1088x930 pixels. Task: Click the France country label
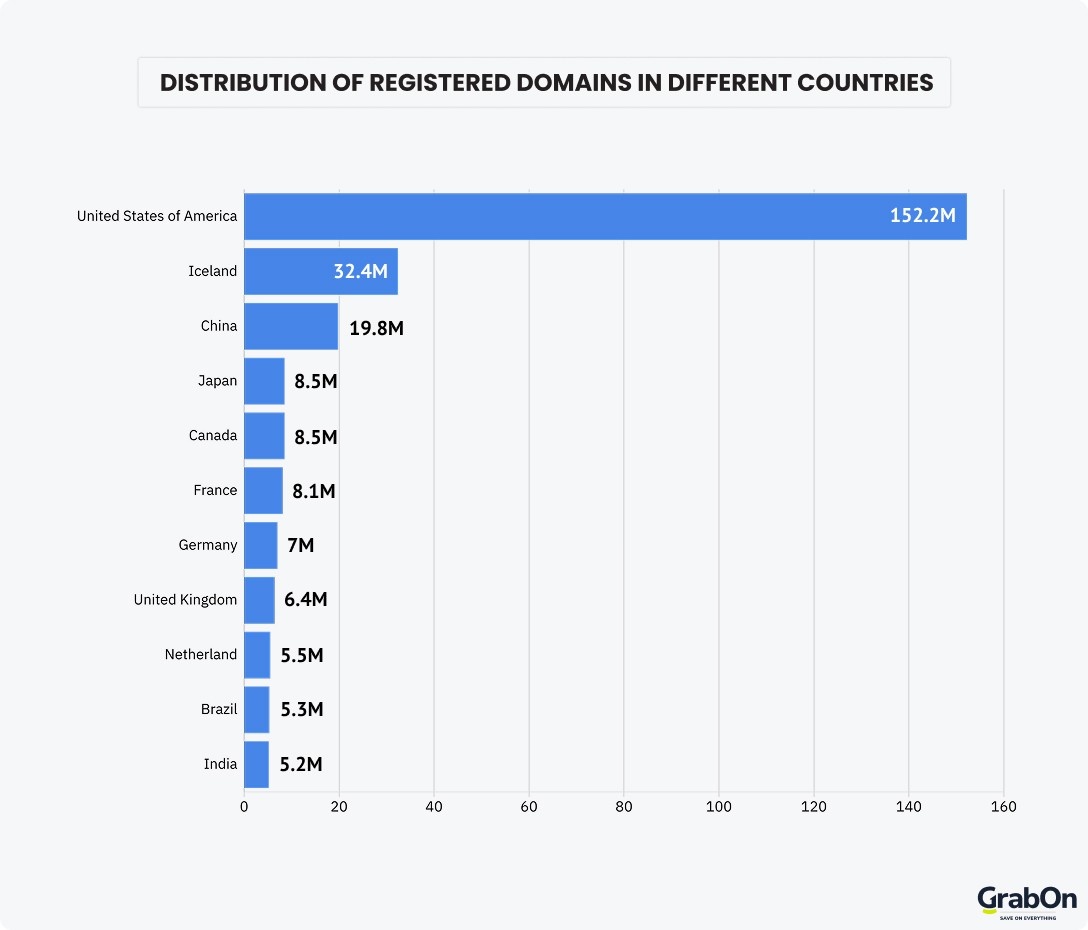(215, 490)
